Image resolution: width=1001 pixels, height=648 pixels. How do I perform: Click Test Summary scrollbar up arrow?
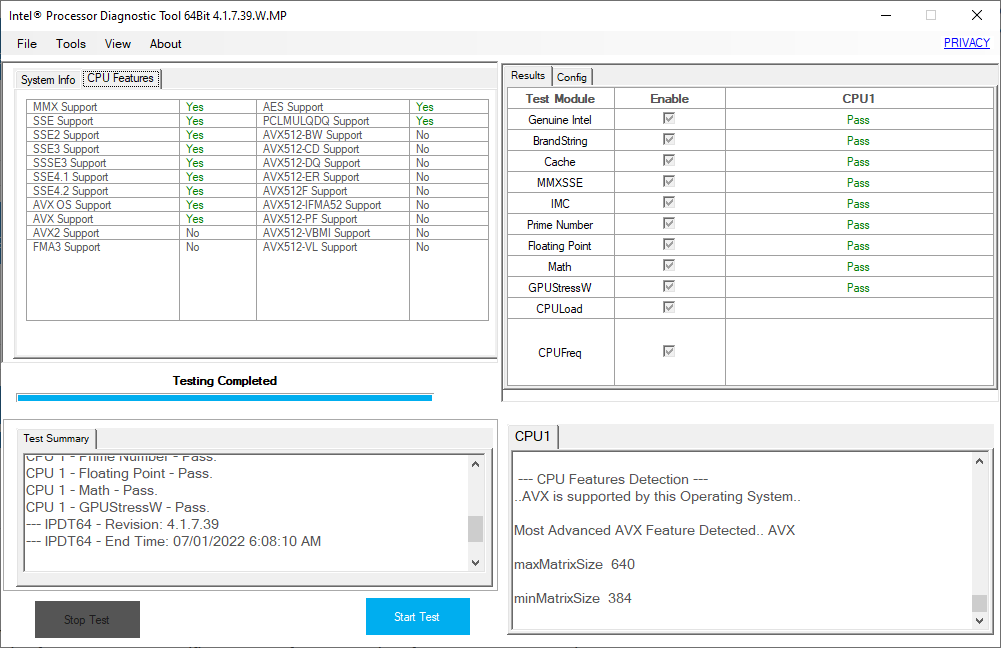click(x=475, y=464)
